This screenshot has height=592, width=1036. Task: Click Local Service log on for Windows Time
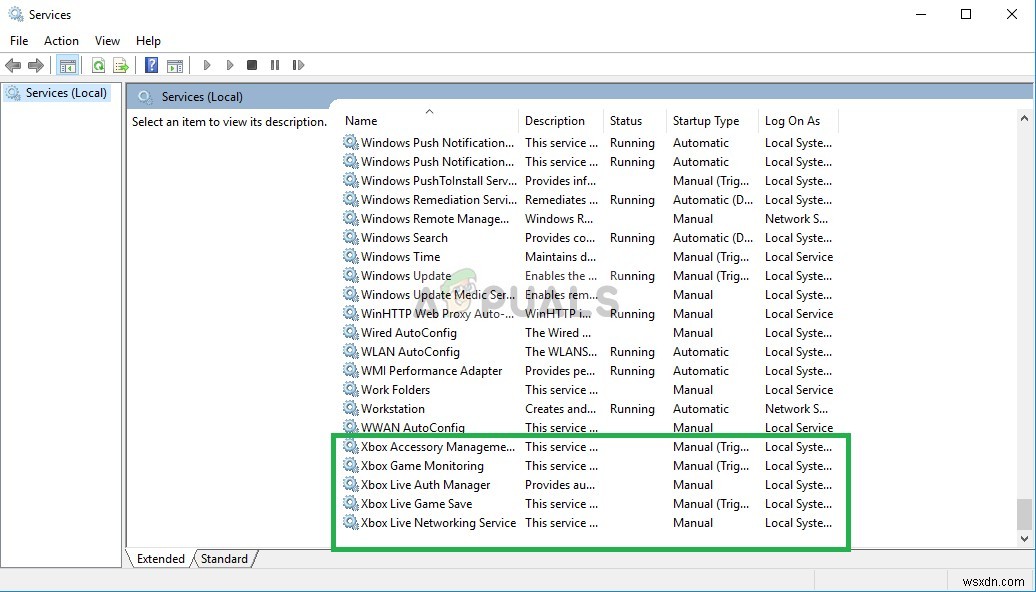click(x=799, y=257)
